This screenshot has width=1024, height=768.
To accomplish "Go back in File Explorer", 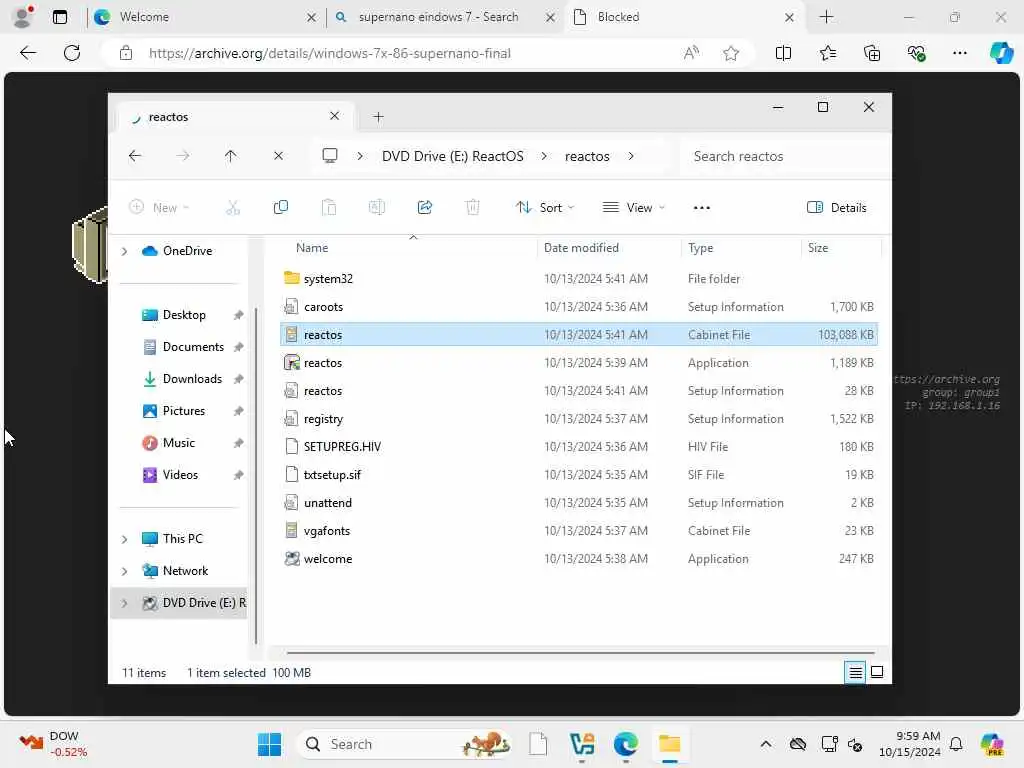I will 135,156.
